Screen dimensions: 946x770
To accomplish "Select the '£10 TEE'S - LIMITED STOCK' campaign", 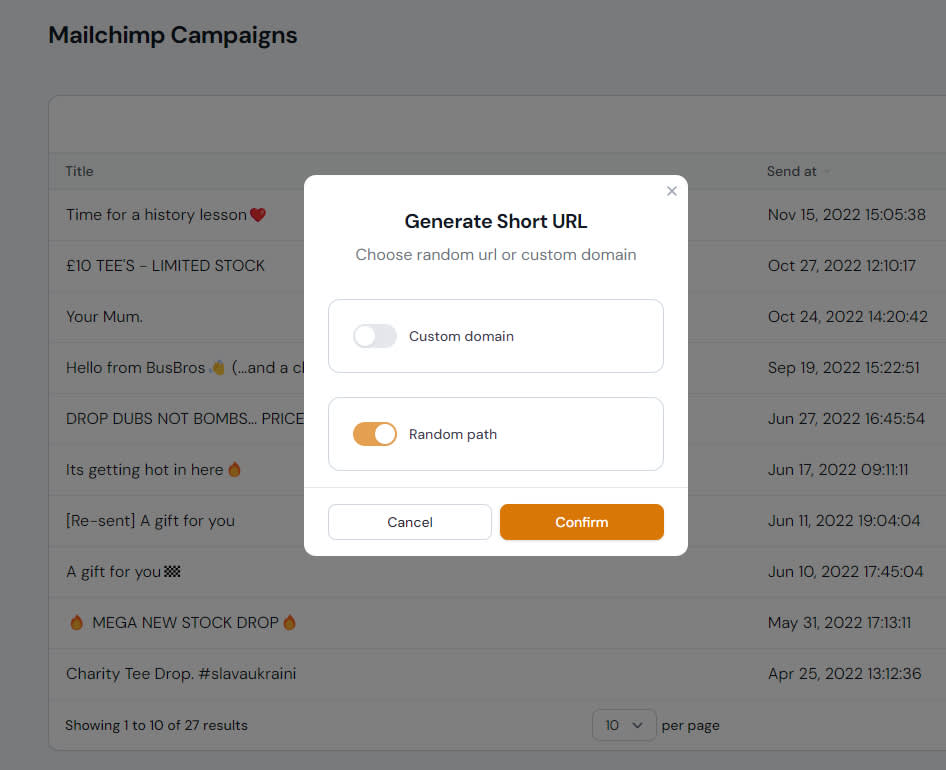I will pyautogui.click(x=165, y=265).
